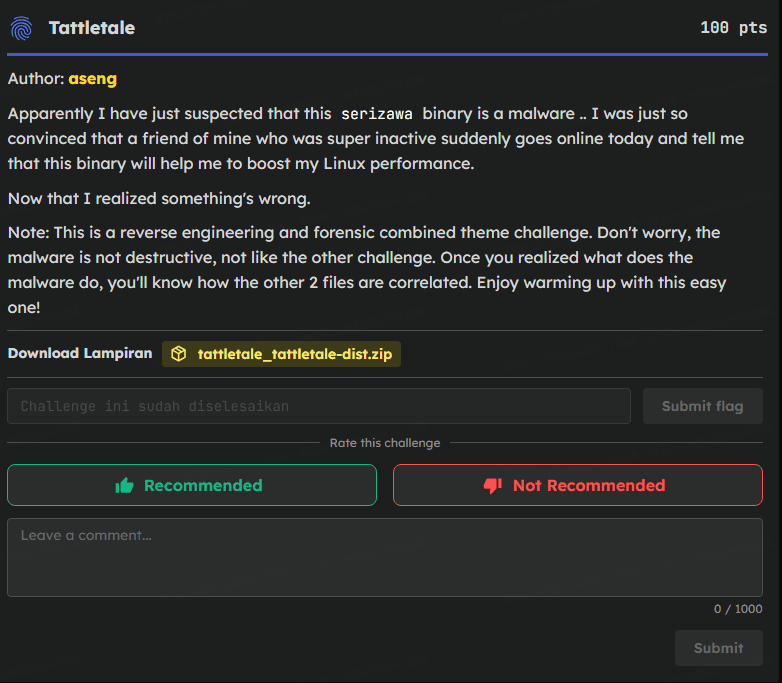Click into the Leave a comment box

pyautogui.click(x=385, y=557)
